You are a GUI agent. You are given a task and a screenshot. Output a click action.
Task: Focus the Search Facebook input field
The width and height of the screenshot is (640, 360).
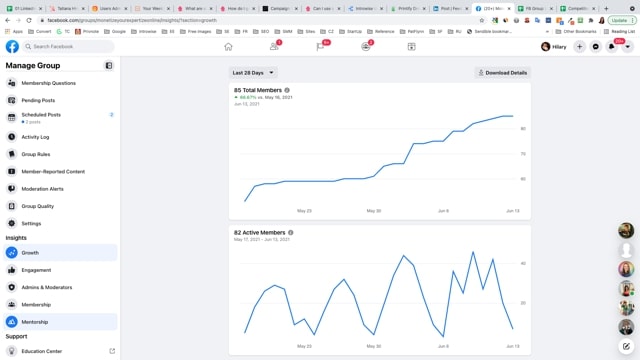click(69, 47)
